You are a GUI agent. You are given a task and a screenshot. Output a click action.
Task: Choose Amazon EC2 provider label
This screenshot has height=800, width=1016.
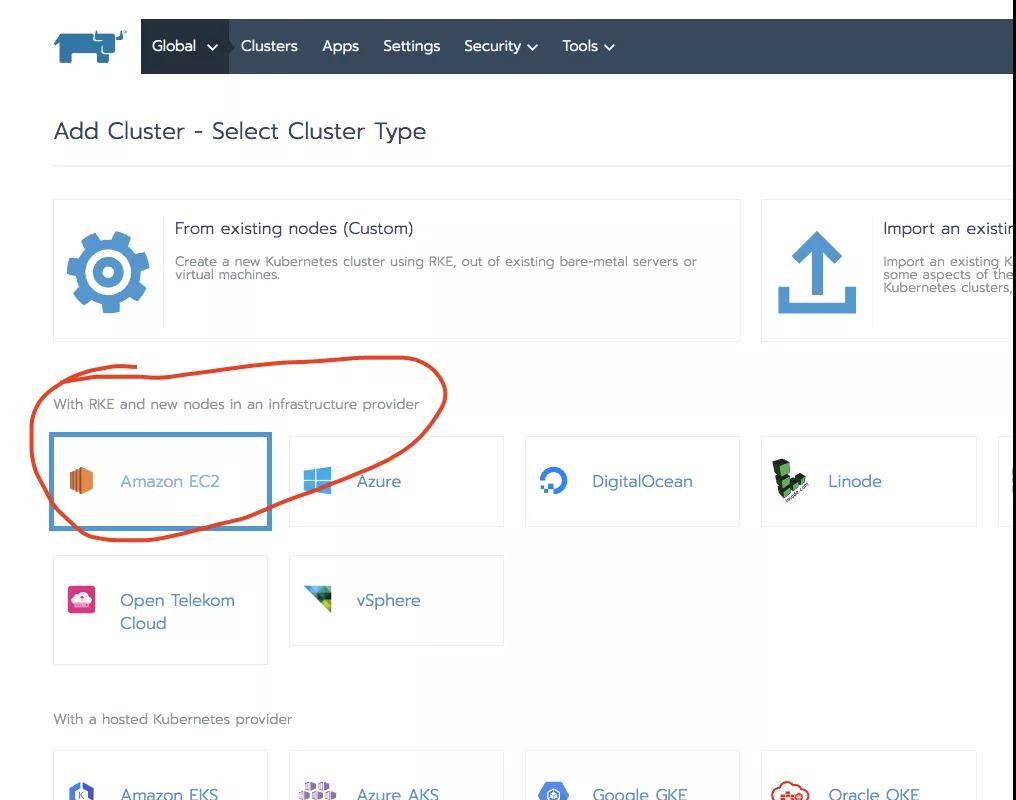(x=170, y=481)
